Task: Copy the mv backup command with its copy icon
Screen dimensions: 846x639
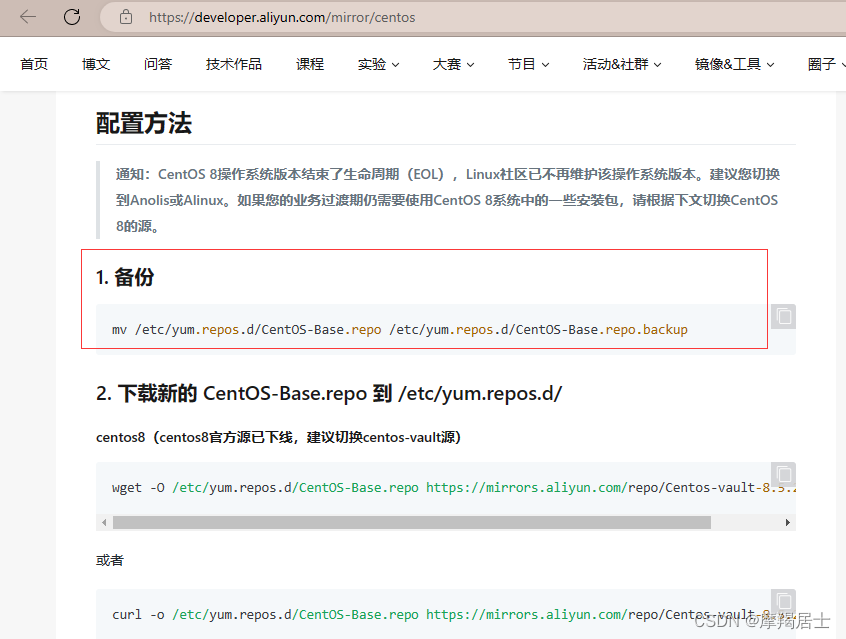Action: (783, 316)
